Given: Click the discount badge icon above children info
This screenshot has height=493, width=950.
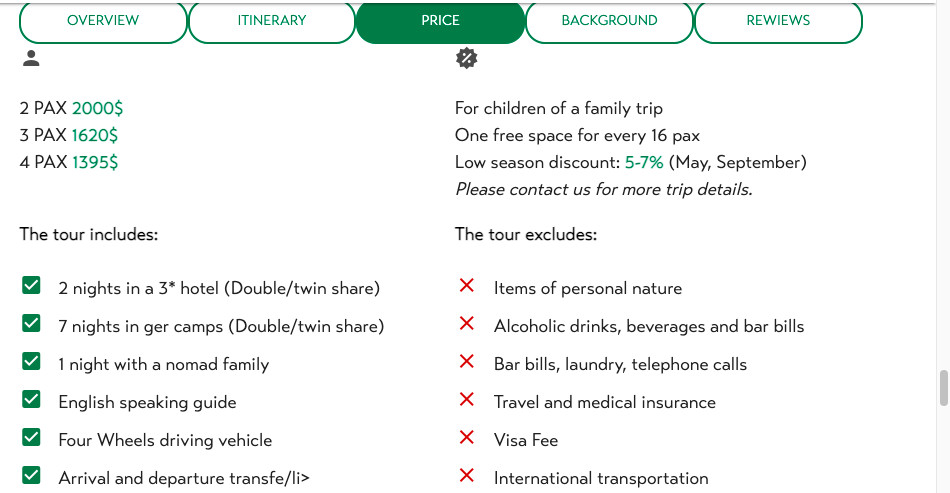Looking at the screenshot, I should pos(466,59).
